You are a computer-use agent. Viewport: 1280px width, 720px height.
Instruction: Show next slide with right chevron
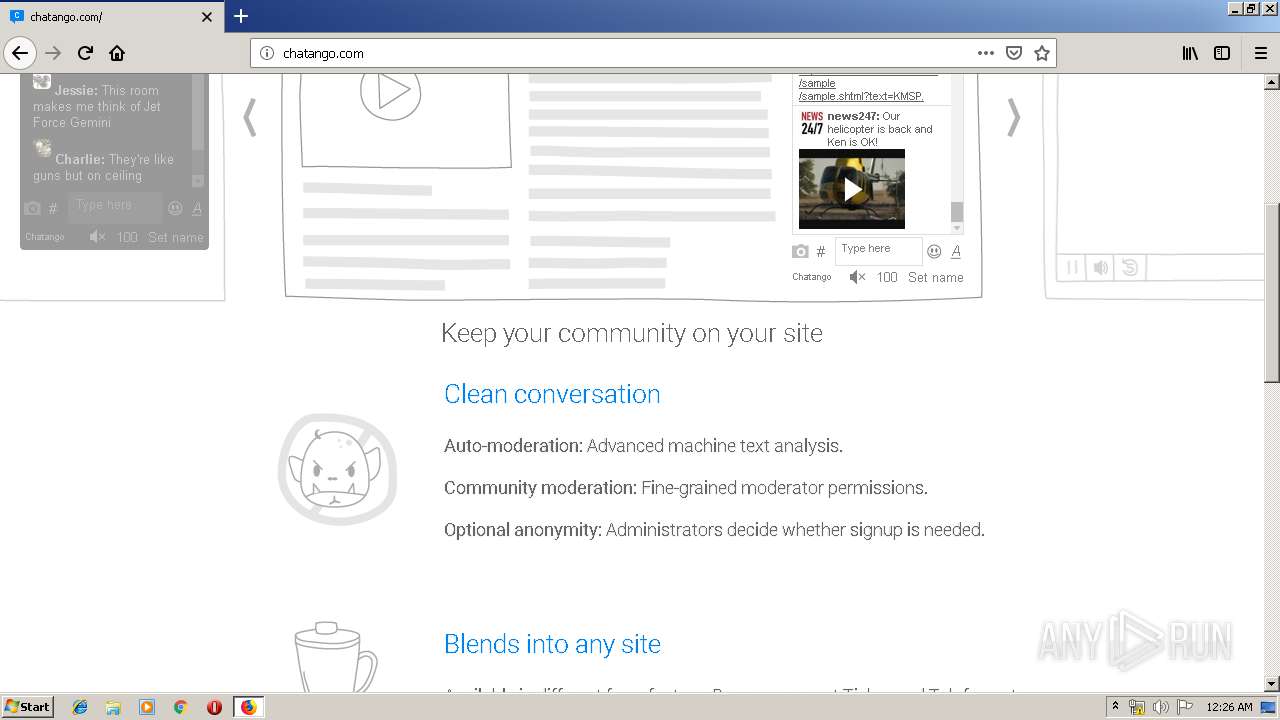(x=1014, y=117)
